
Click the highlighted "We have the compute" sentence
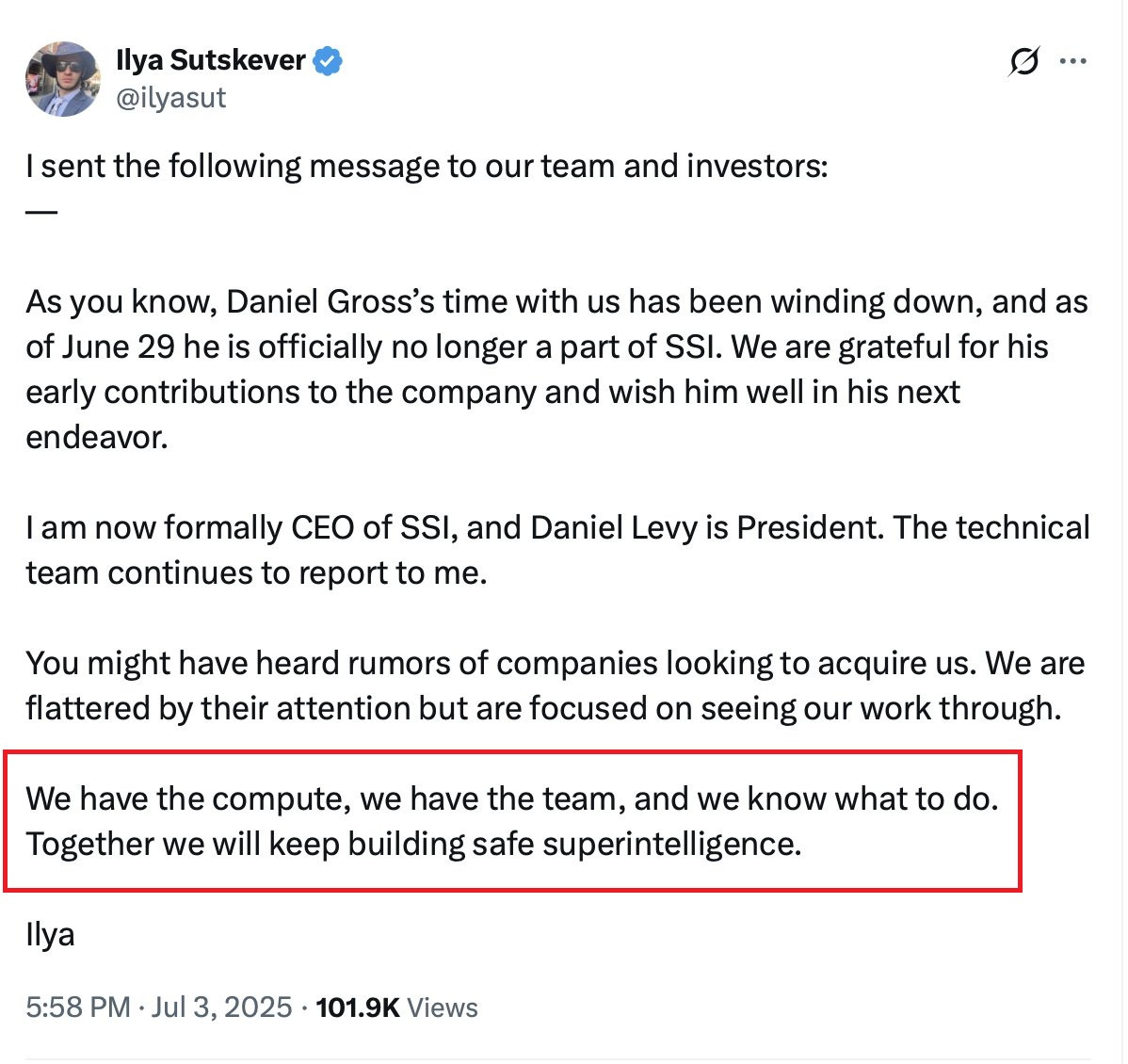click(511, 798)
